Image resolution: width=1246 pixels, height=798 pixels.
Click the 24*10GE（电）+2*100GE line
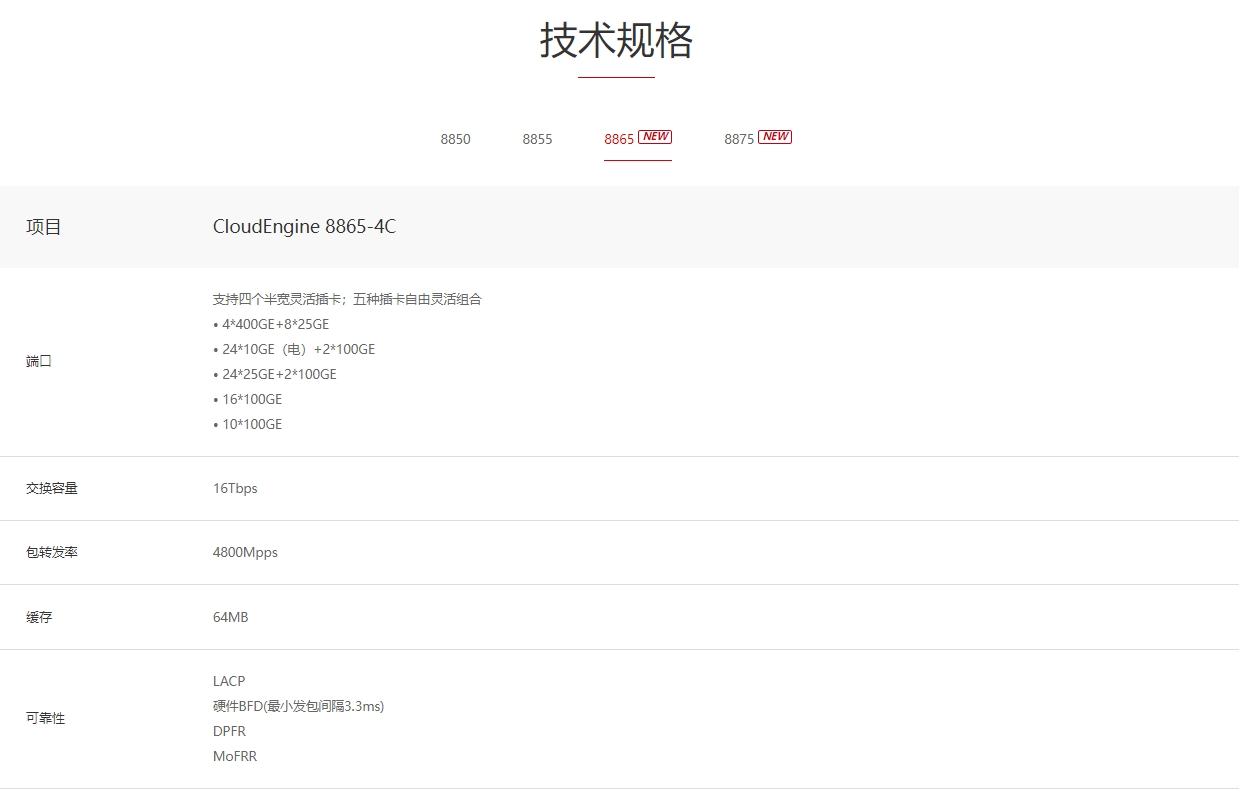pos(294,349)
